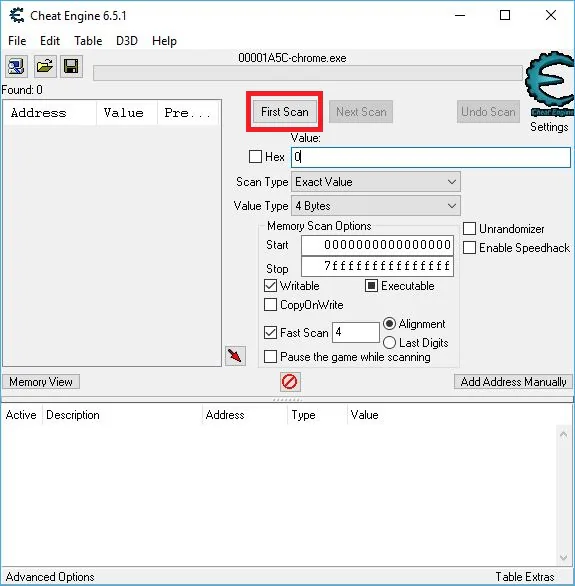This screenshot has height=586, width=575.
Task: Check Enable Speedhack option
Action: point(469,247)
